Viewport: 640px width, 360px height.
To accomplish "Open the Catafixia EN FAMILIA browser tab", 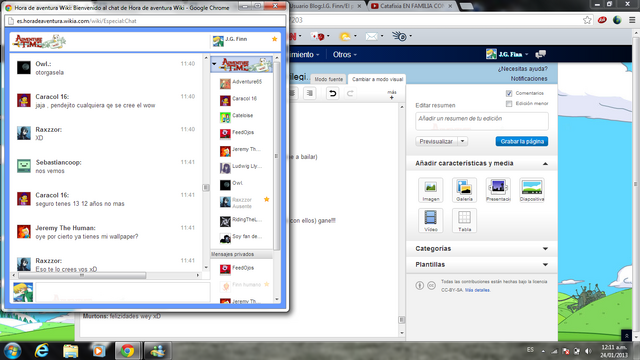I will (411, 6).
